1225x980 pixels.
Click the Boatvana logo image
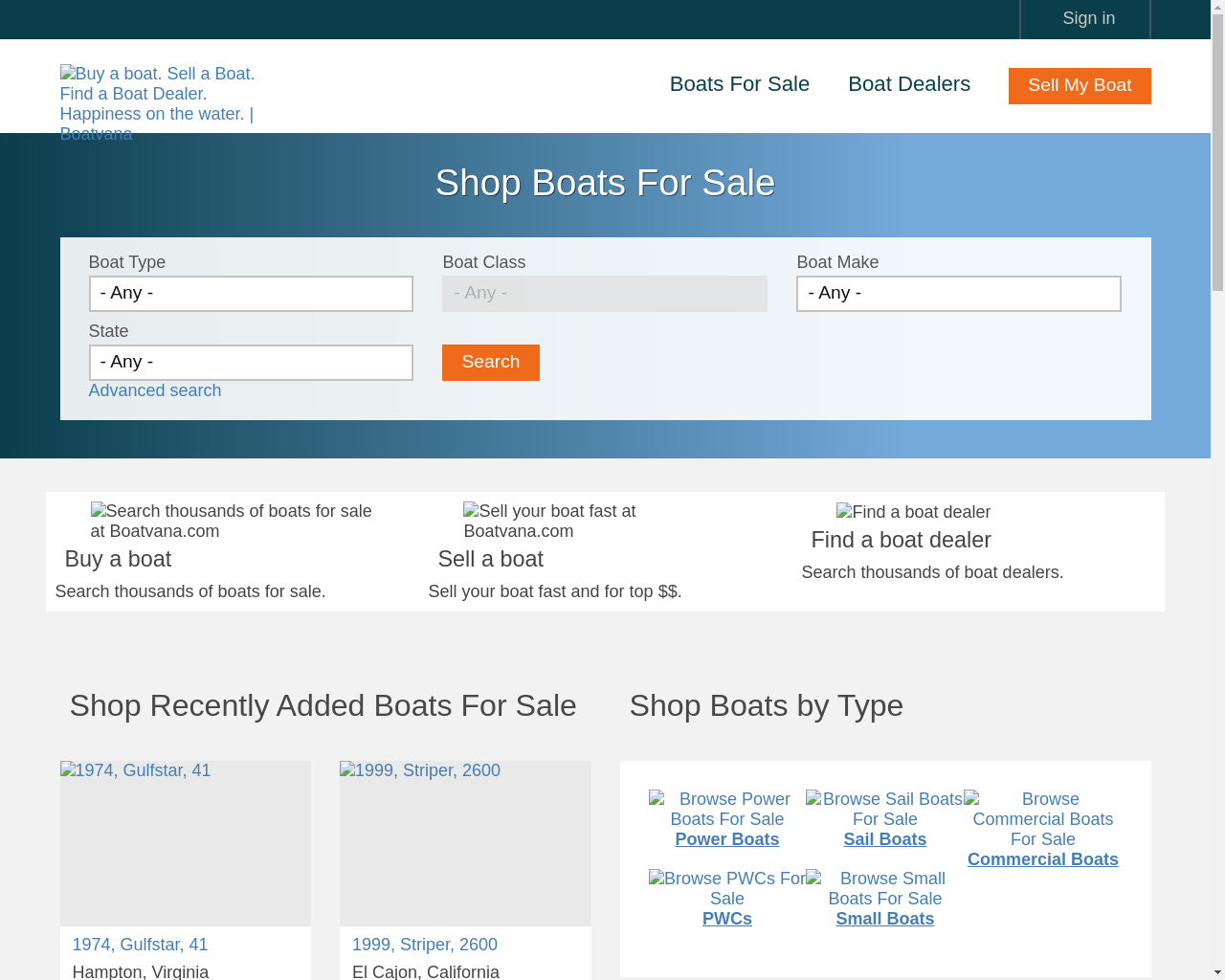tap(157, 103)
